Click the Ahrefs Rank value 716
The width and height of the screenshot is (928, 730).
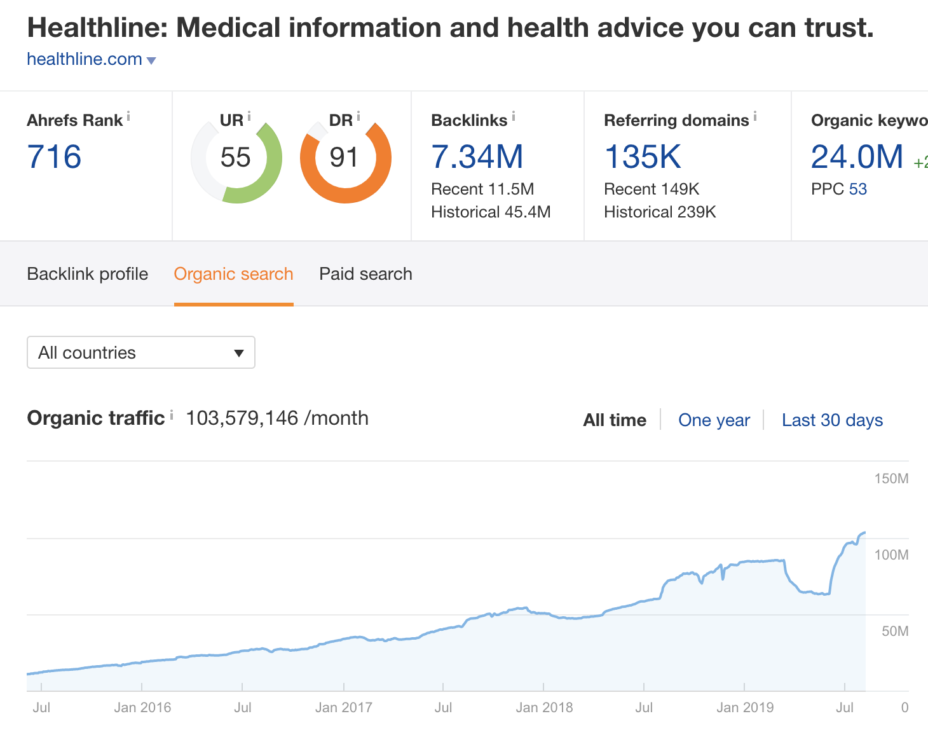(x=54, y=157)
